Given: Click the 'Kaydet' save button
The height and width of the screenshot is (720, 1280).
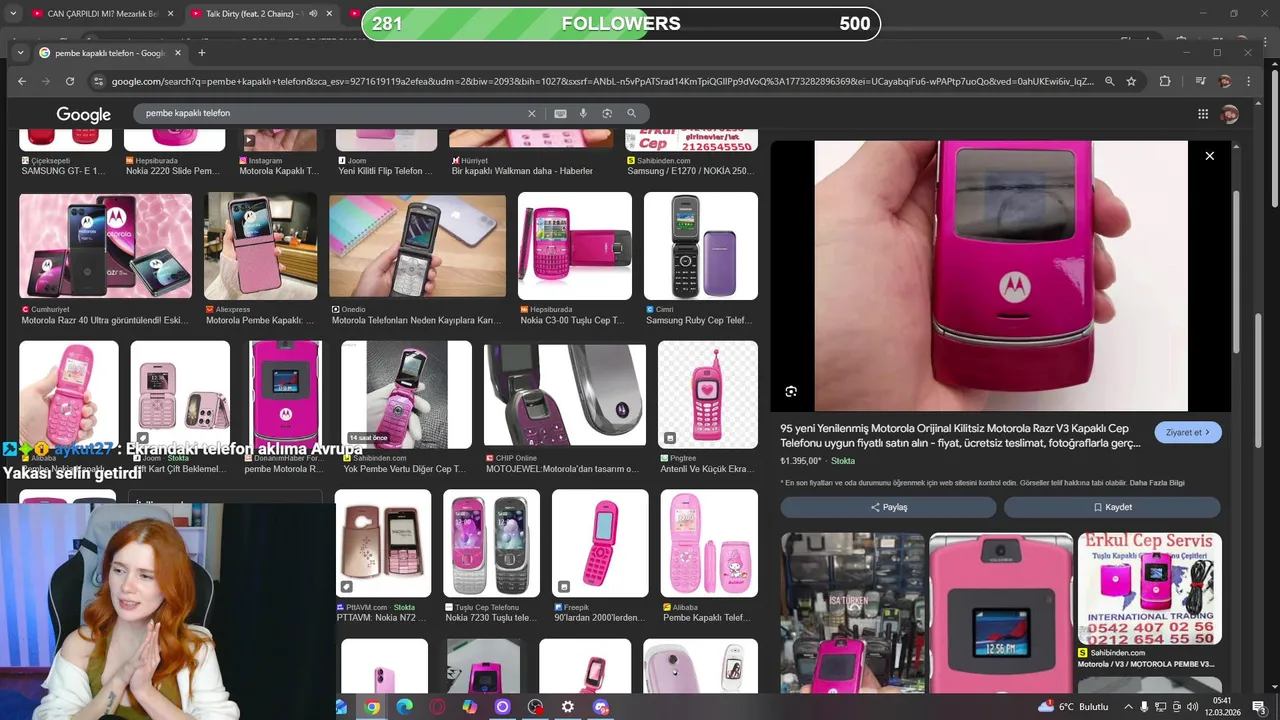Looking at the screenshot, I should point(1112,507).
